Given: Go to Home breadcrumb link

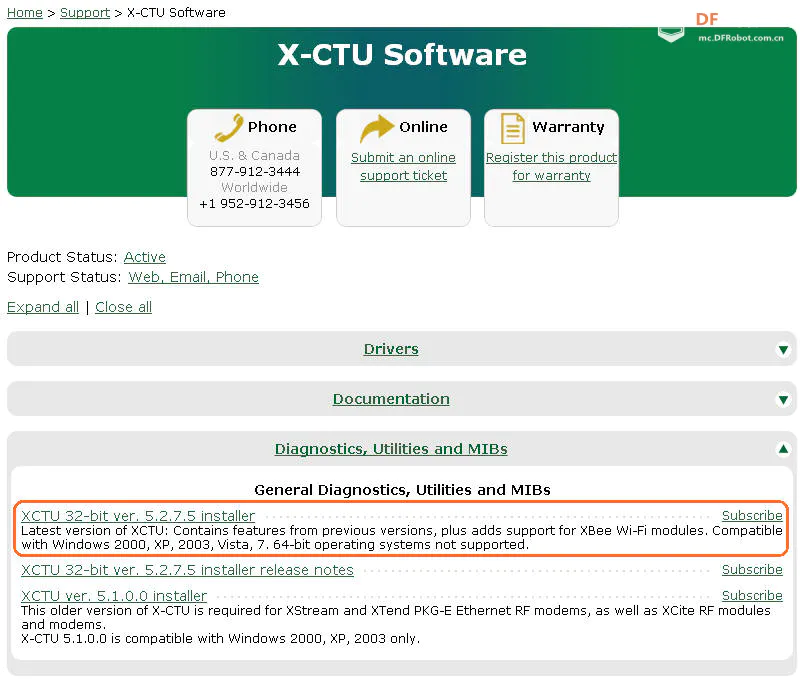Looking at the screenshot, I should click(25, 12).
